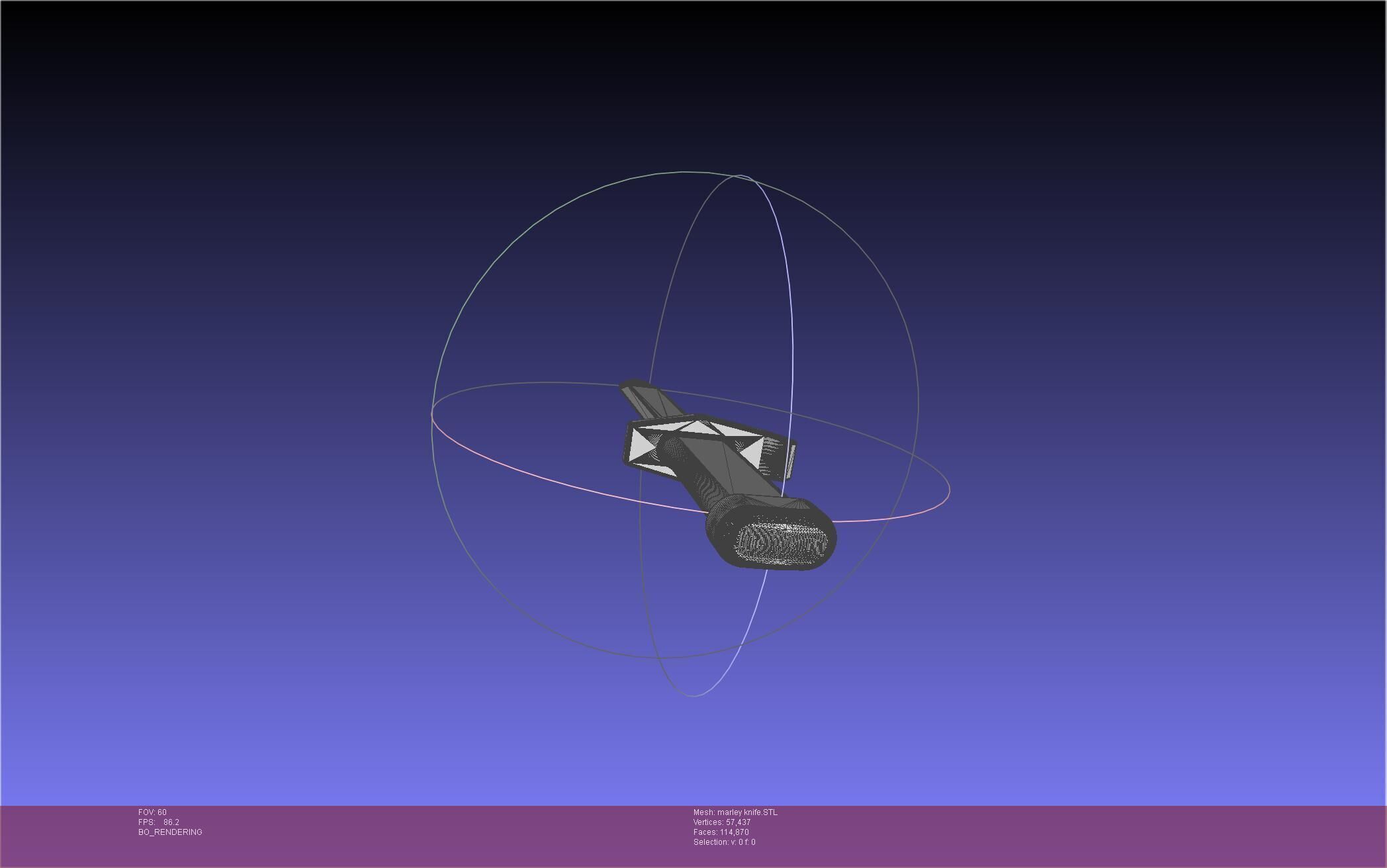Viewport: 1387px width, 868px height.
Task: Click the BO_RENDERING status label
Action: (170, 832)
